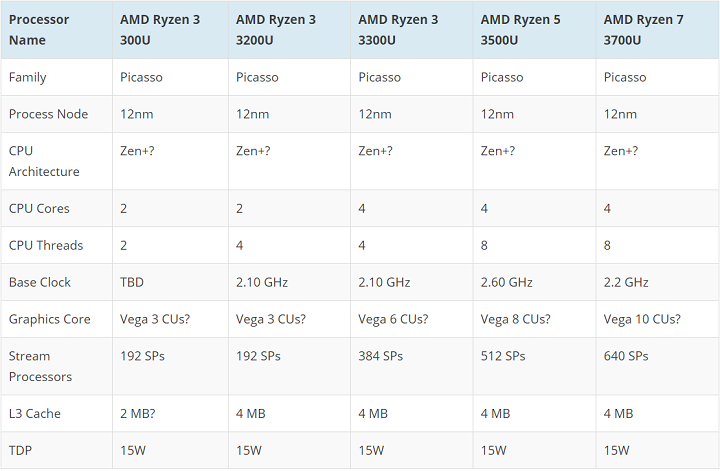Click the AMD Ryzen 3 3200U header
The height and width of the screenshot is (471, 720).
coord(276,30)
